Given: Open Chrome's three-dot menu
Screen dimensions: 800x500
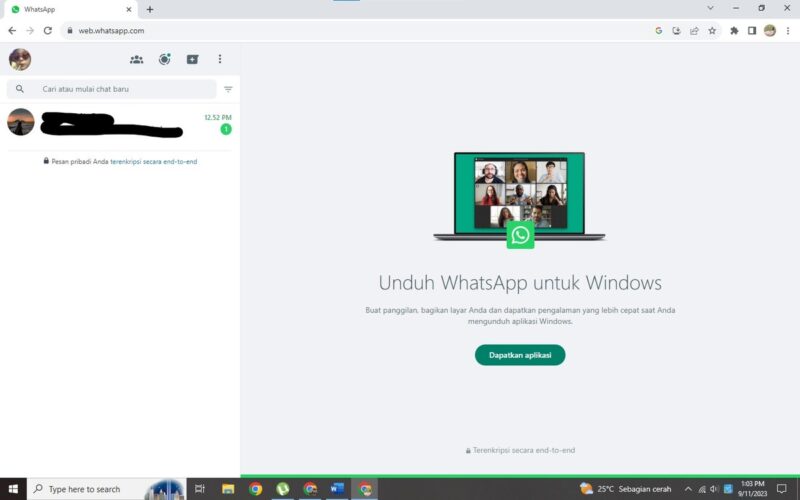Looking at the screenshot, I should click(x=788, y=31).
